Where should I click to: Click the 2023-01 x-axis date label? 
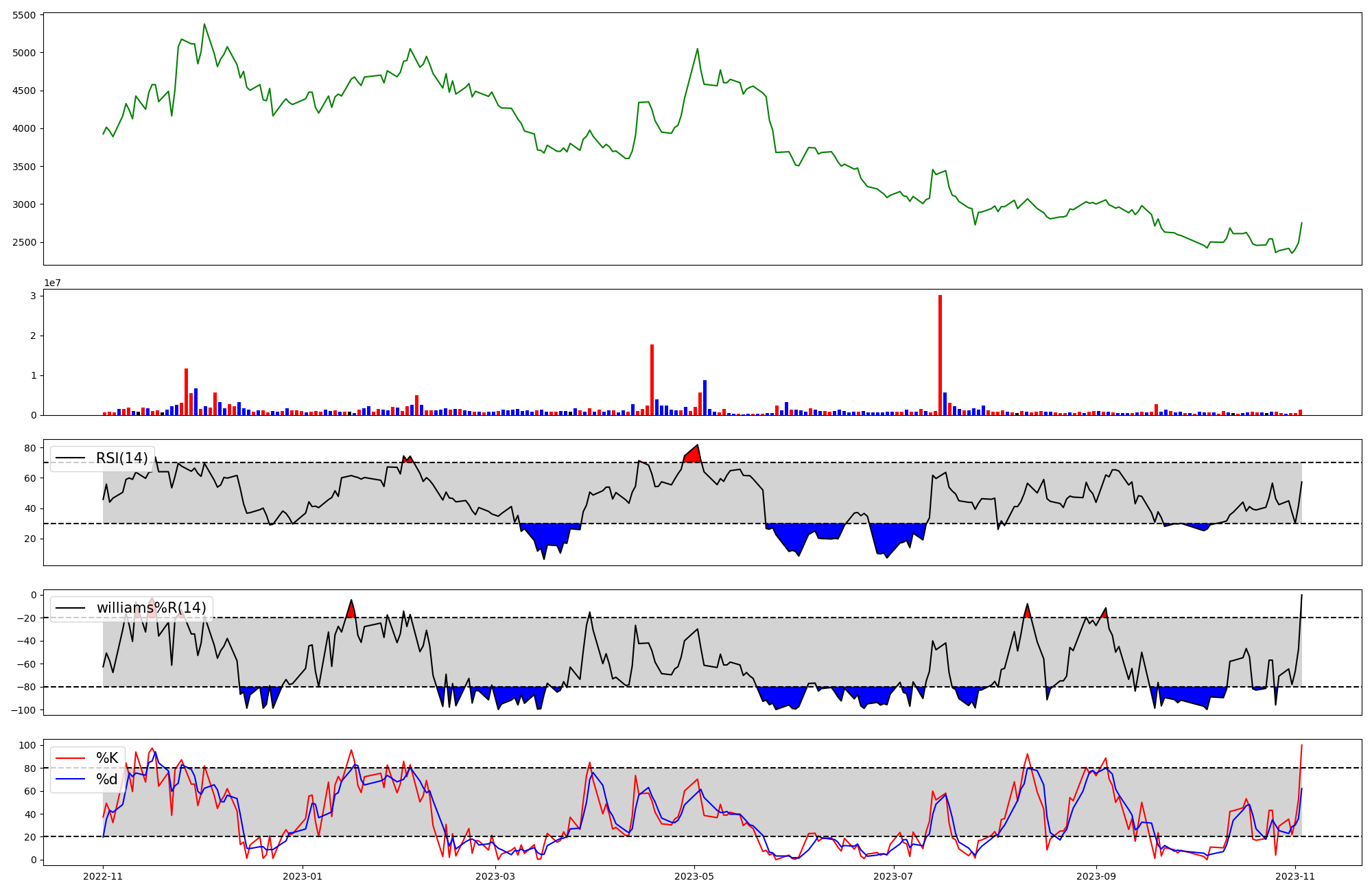click(x=303, y=876)
